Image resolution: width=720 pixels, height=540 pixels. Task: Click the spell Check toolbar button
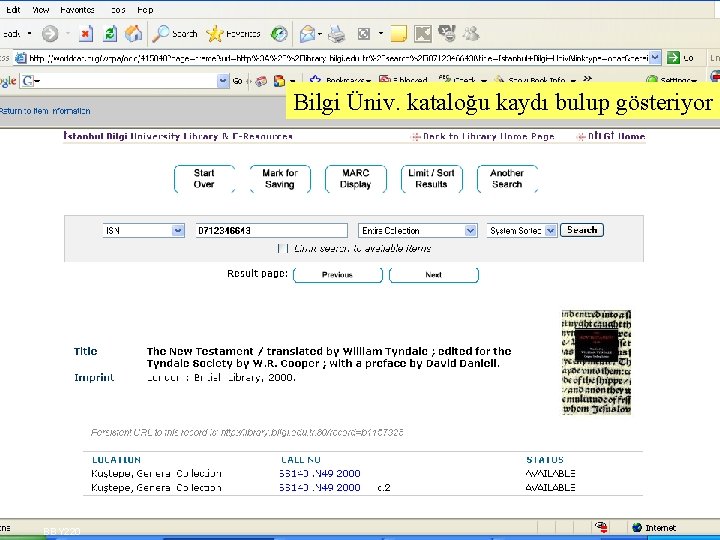click(x=463, y=80)
